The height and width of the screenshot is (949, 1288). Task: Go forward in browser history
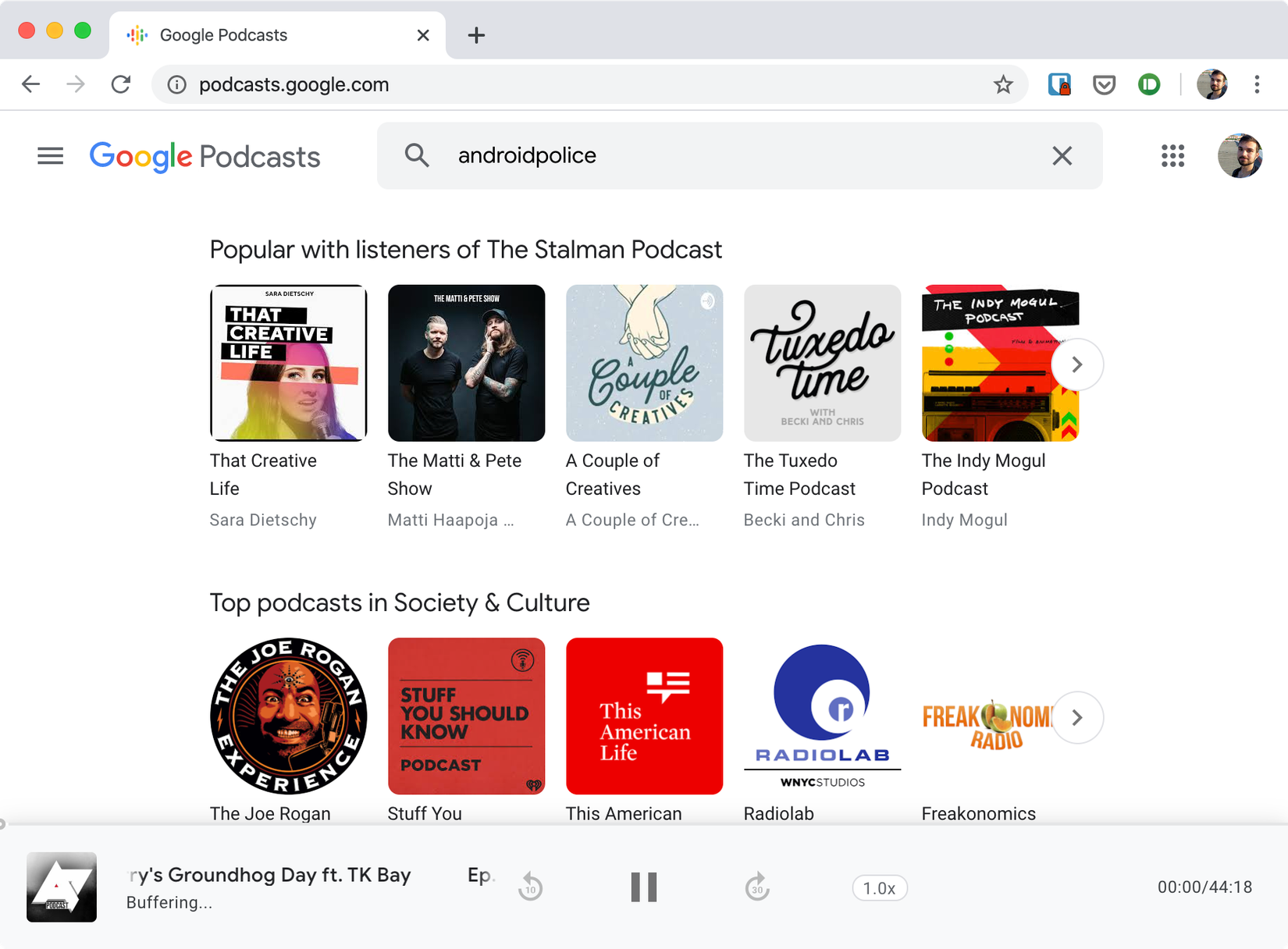[x=76, y=84]
